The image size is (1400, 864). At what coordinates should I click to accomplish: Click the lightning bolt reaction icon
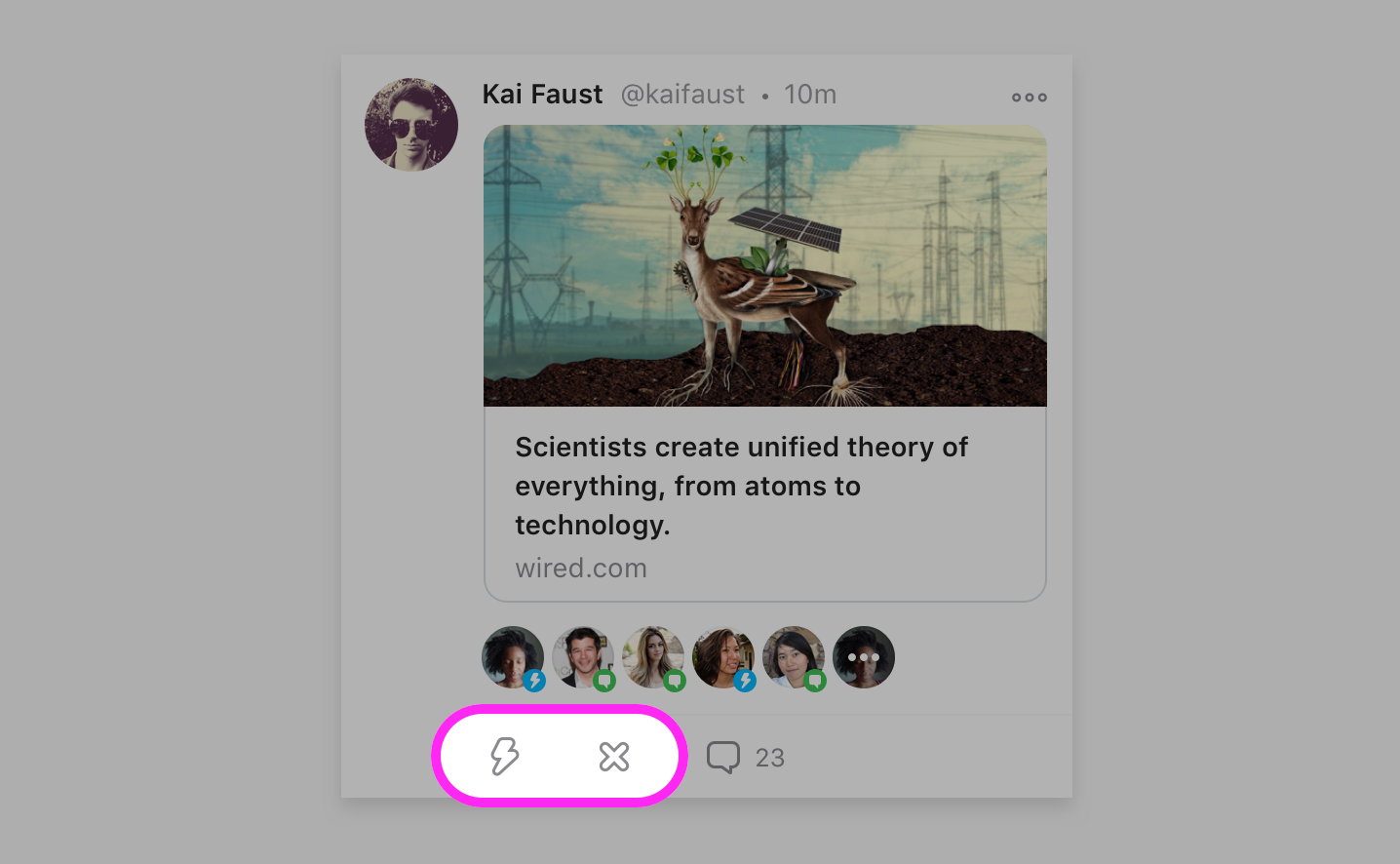[504, 756]
